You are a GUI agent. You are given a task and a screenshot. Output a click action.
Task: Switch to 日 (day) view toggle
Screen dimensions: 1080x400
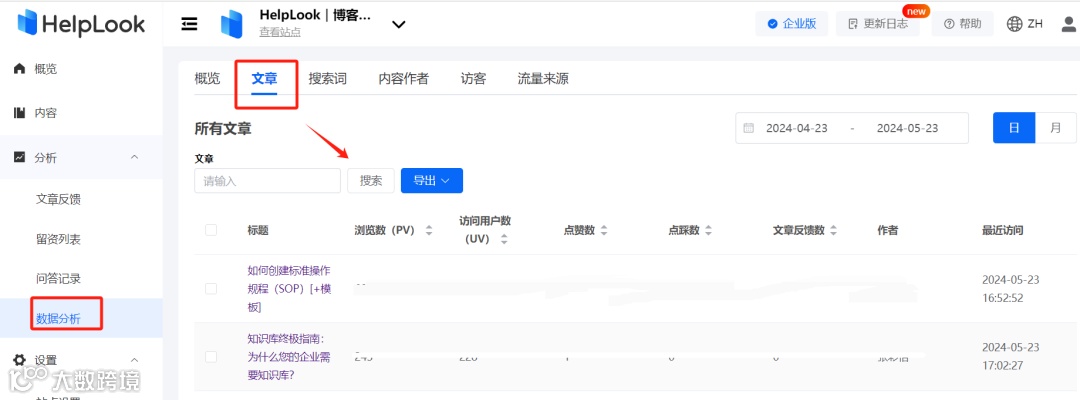tap(1014, 128)
